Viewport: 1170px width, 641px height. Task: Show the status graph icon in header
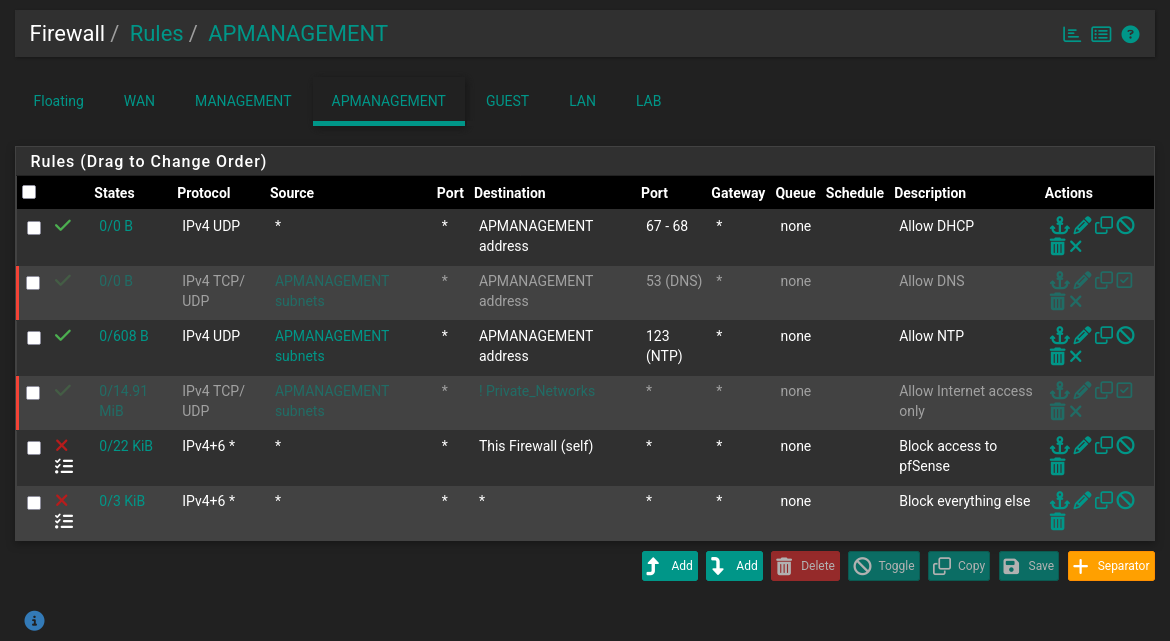coord(1071,34)
